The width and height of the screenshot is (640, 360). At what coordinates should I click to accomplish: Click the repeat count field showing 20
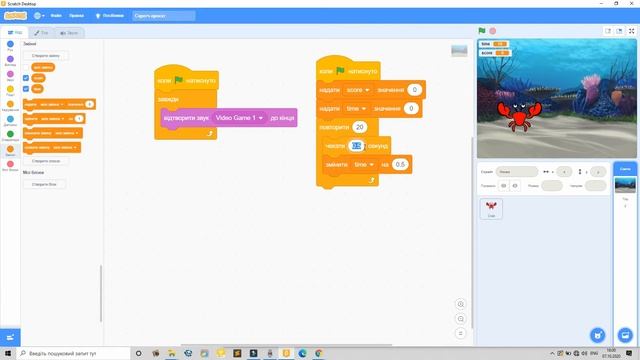pyautogui.click(x=360, y=127)
